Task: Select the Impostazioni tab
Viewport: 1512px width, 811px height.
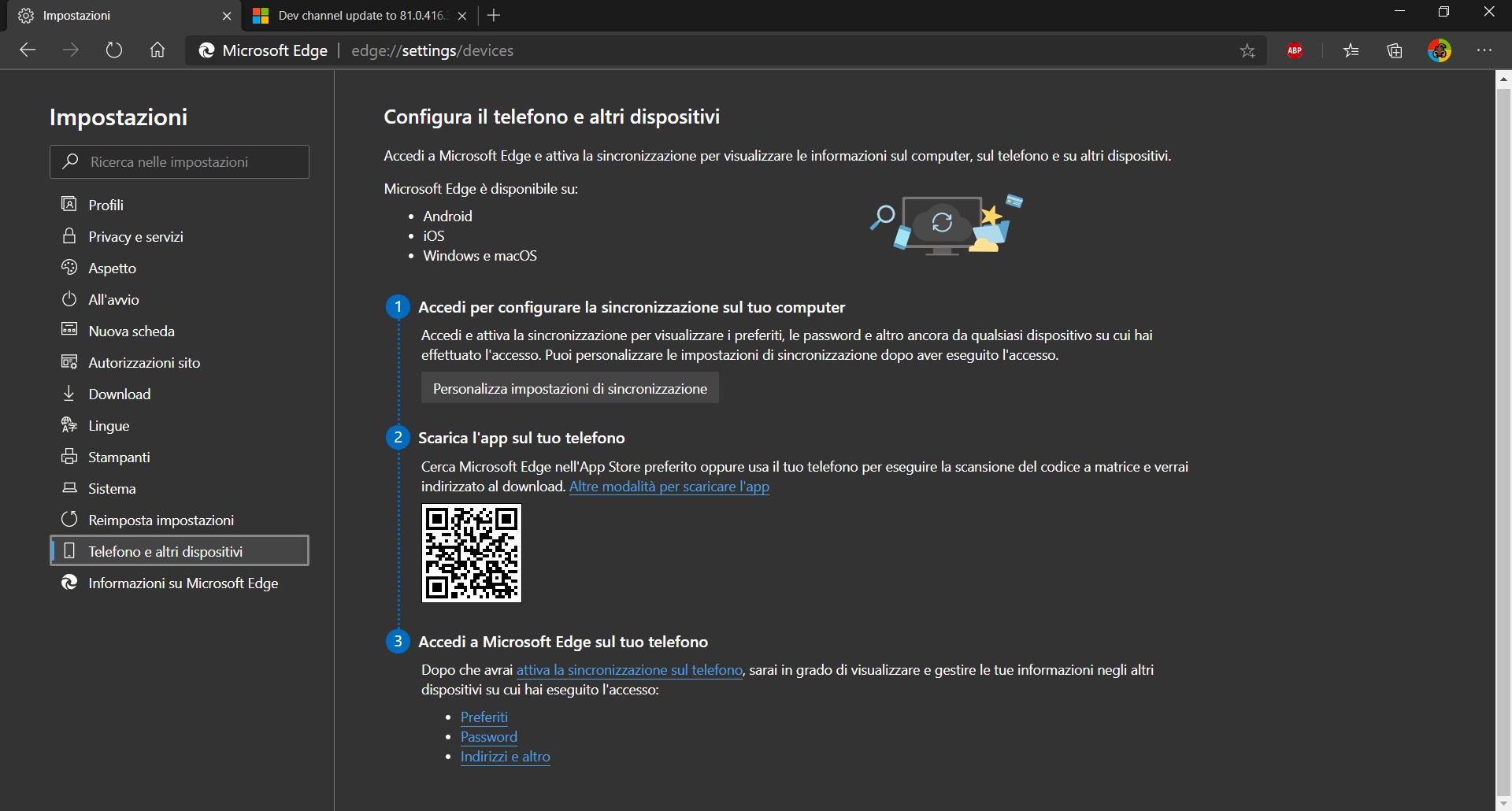Action: (124, 16)
